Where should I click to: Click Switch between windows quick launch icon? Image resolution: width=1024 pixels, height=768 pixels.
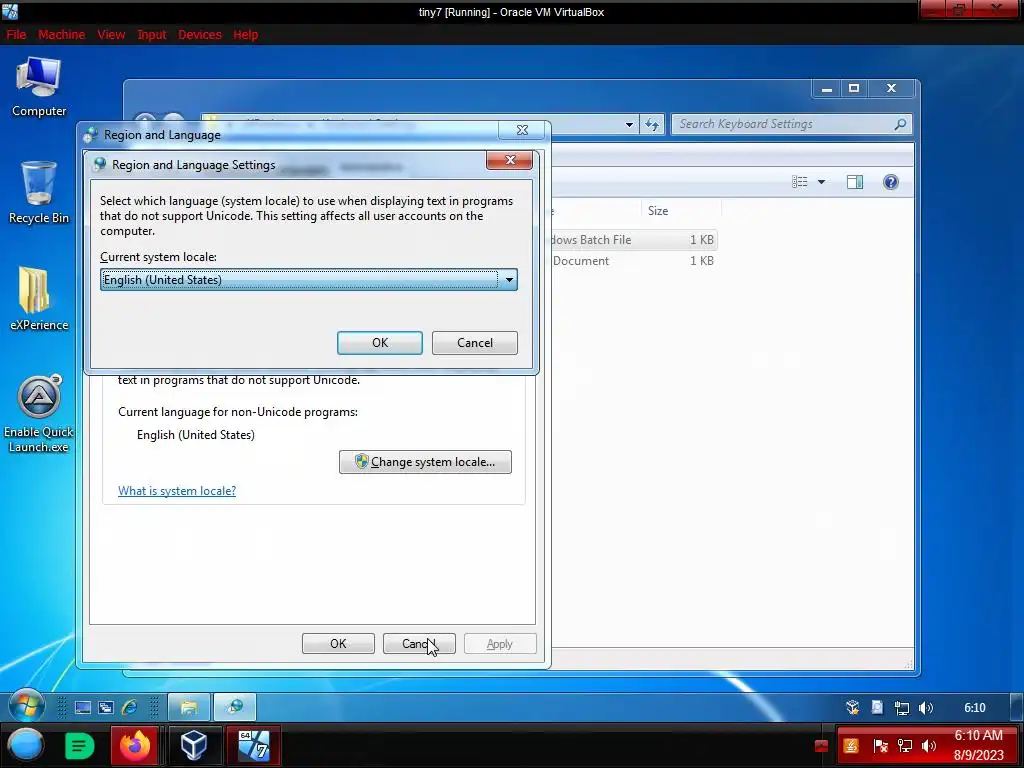106,707
